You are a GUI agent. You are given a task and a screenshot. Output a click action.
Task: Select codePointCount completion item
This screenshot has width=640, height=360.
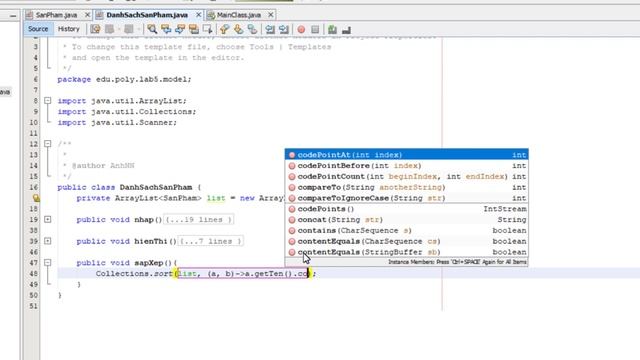[x=407, y=176]
